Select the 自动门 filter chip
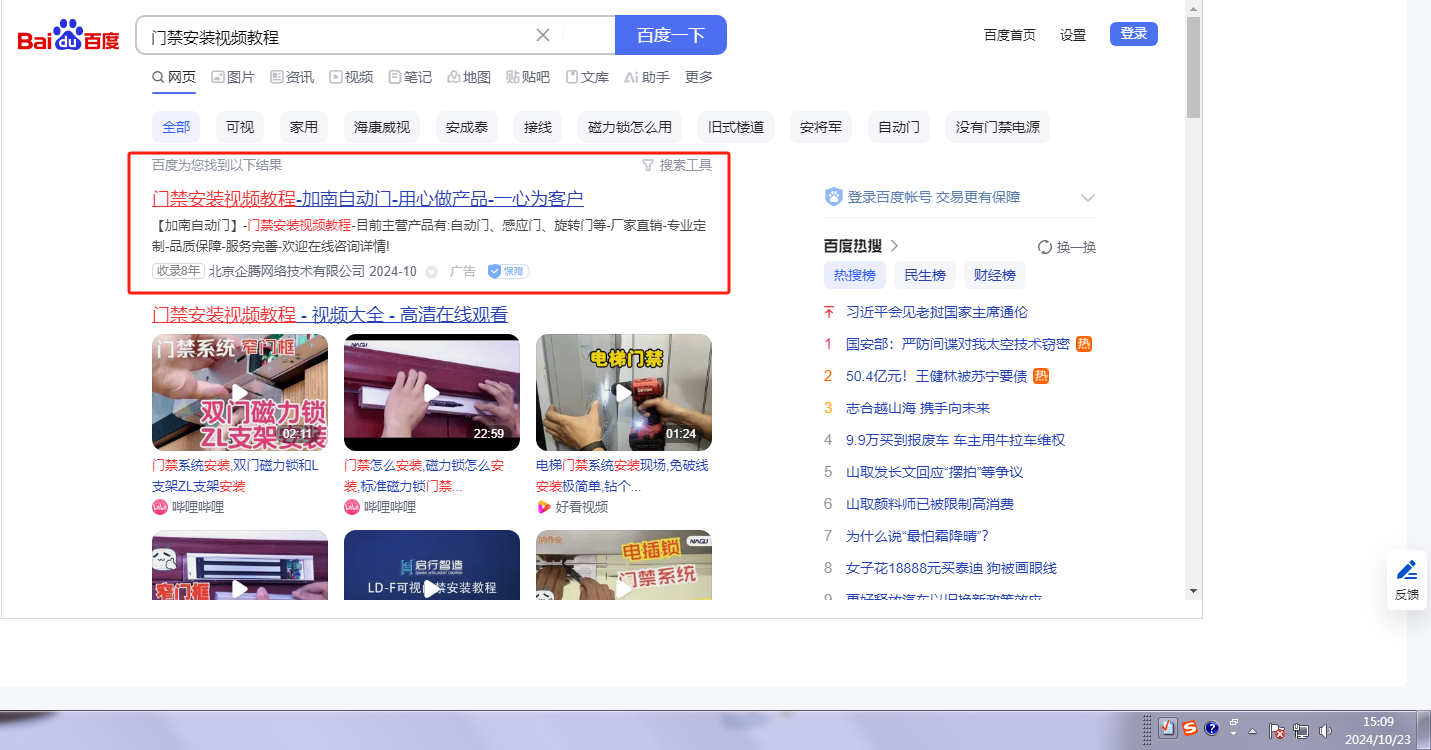 click(x=899, y=127)
